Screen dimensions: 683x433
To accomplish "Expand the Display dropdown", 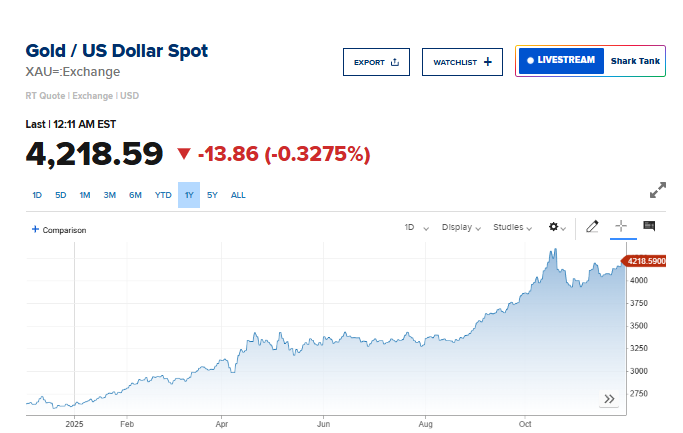I will coord(463,228).
